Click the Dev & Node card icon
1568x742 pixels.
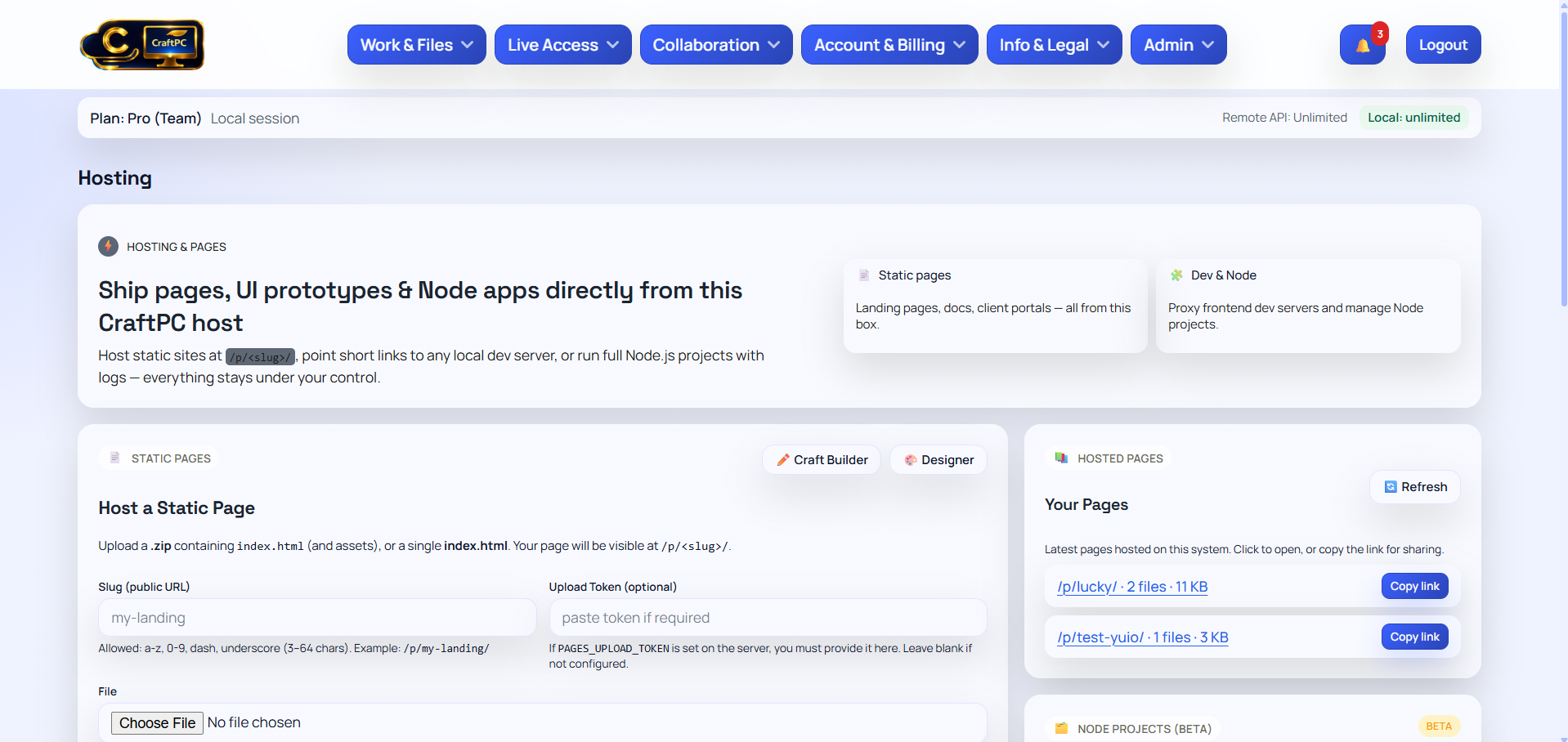point(1176,275)
